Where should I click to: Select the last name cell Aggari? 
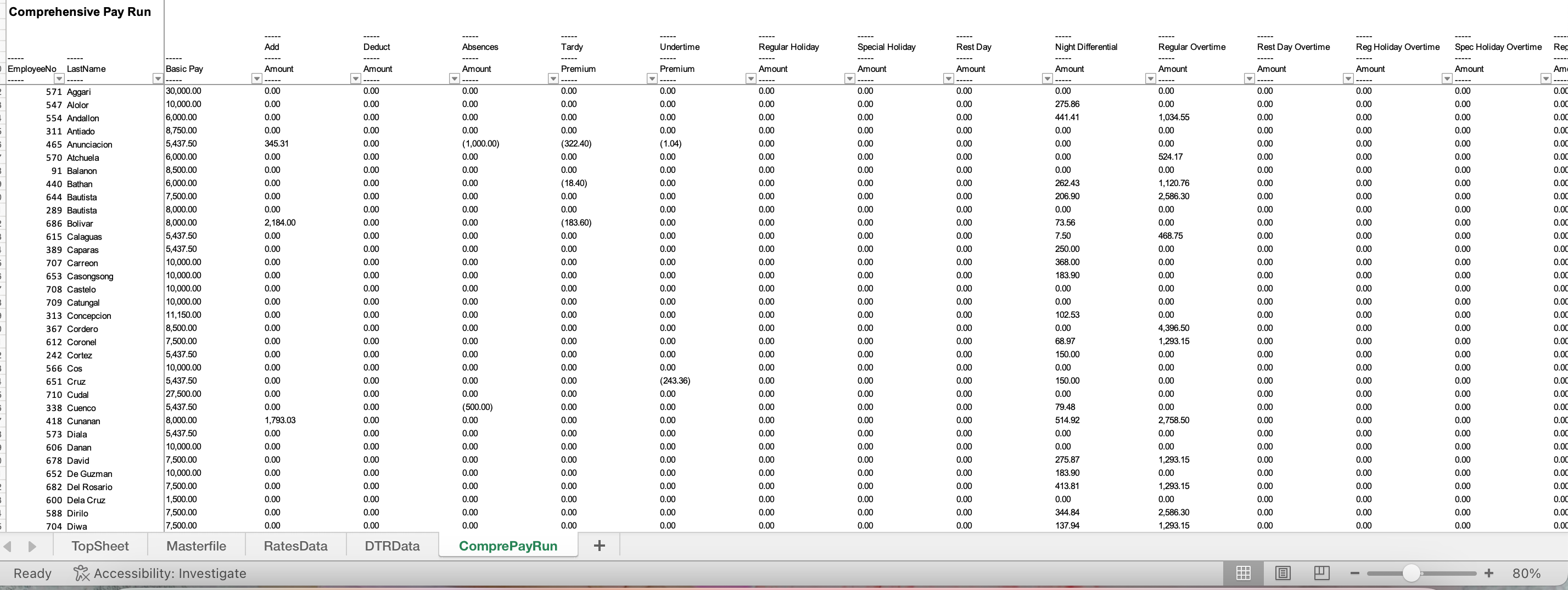pos(79,92)
